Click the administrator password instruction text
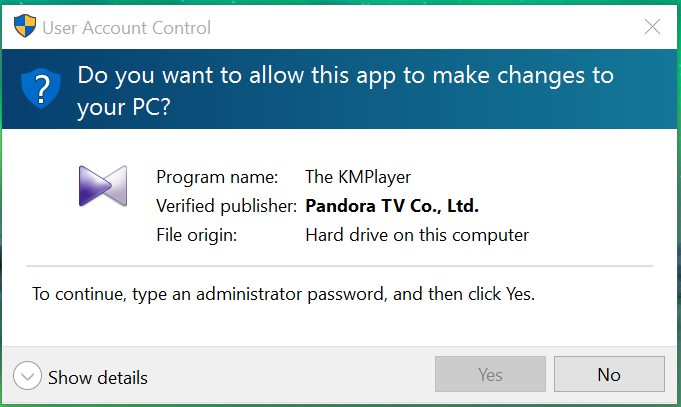 pyautogui.click(x=284, y=294)
